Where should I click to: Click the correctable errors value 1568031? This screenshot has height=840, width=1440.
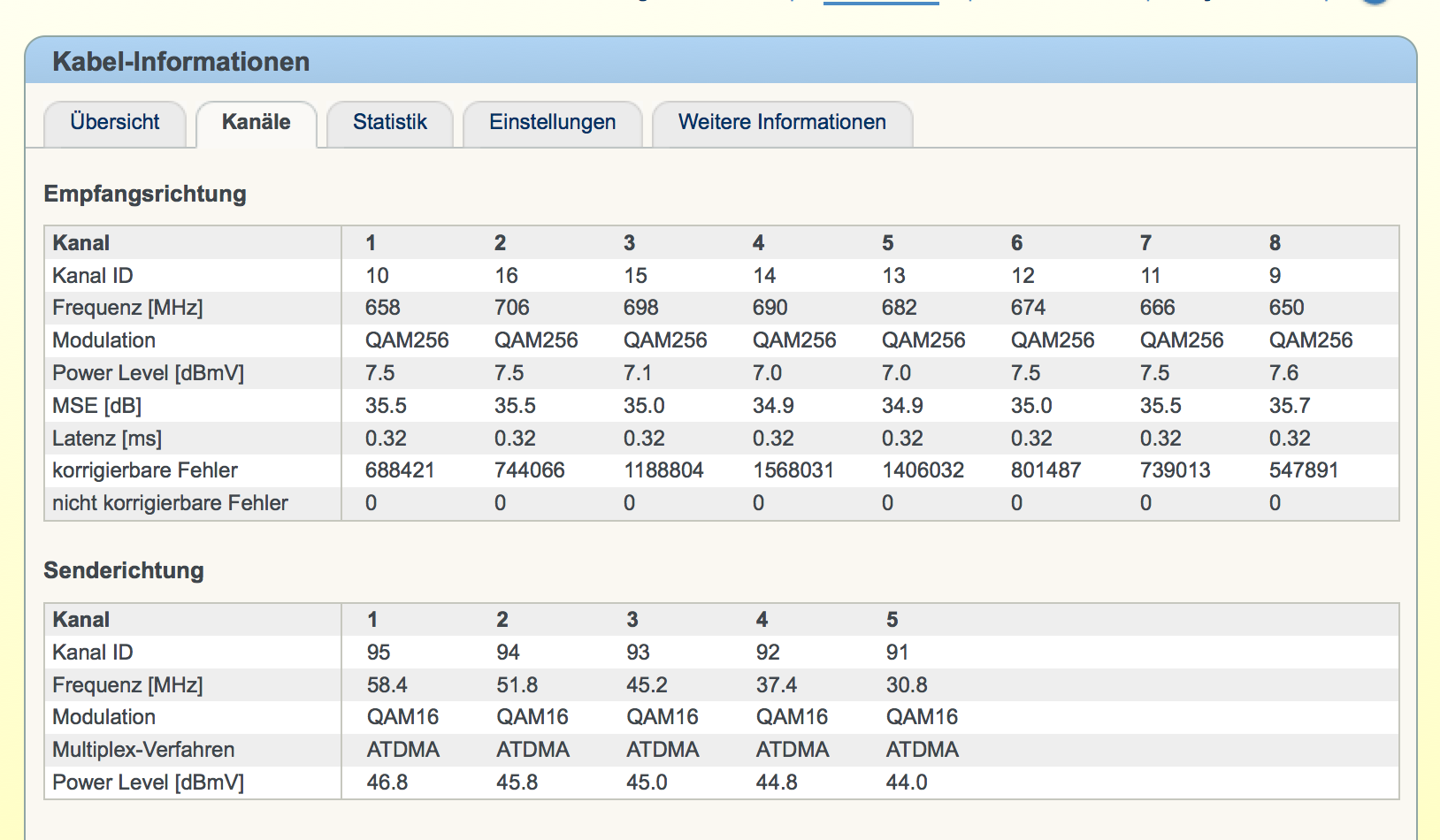[x=793, y=470]
